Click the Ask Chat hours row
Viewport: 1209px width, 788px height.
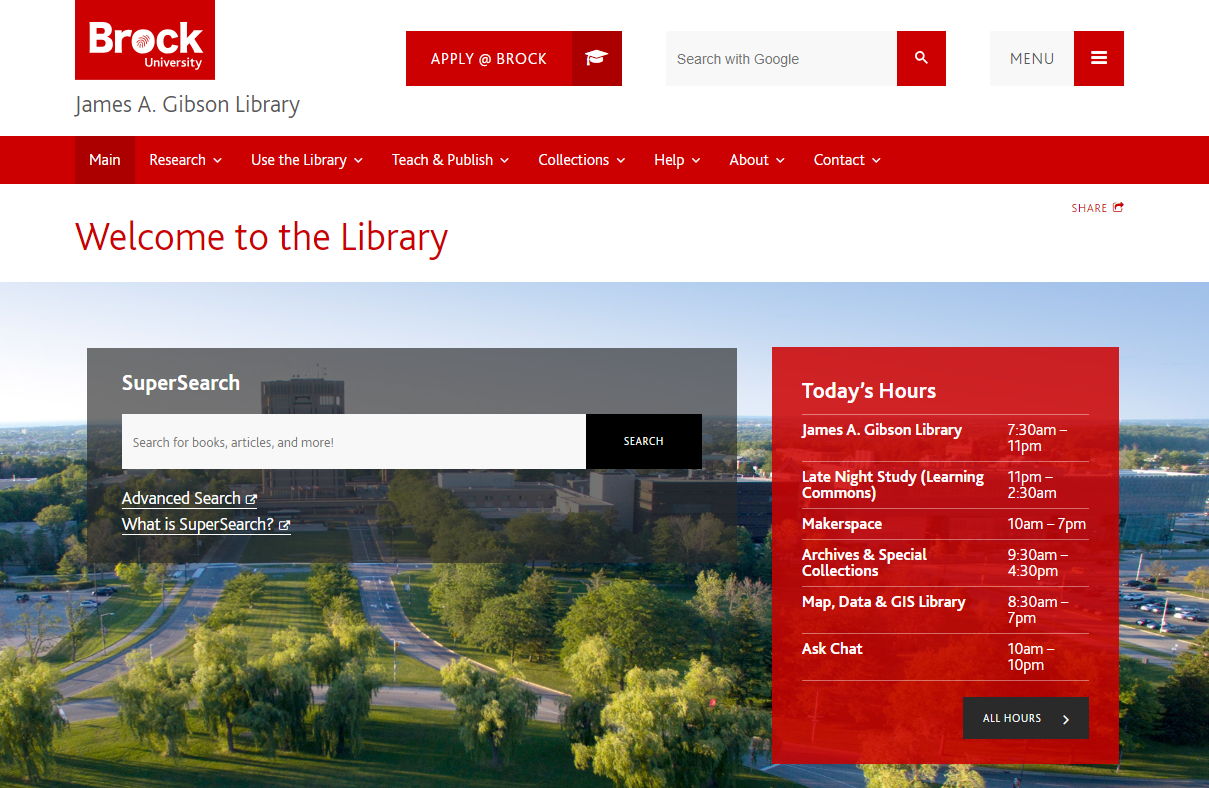(x=945, y=657)
